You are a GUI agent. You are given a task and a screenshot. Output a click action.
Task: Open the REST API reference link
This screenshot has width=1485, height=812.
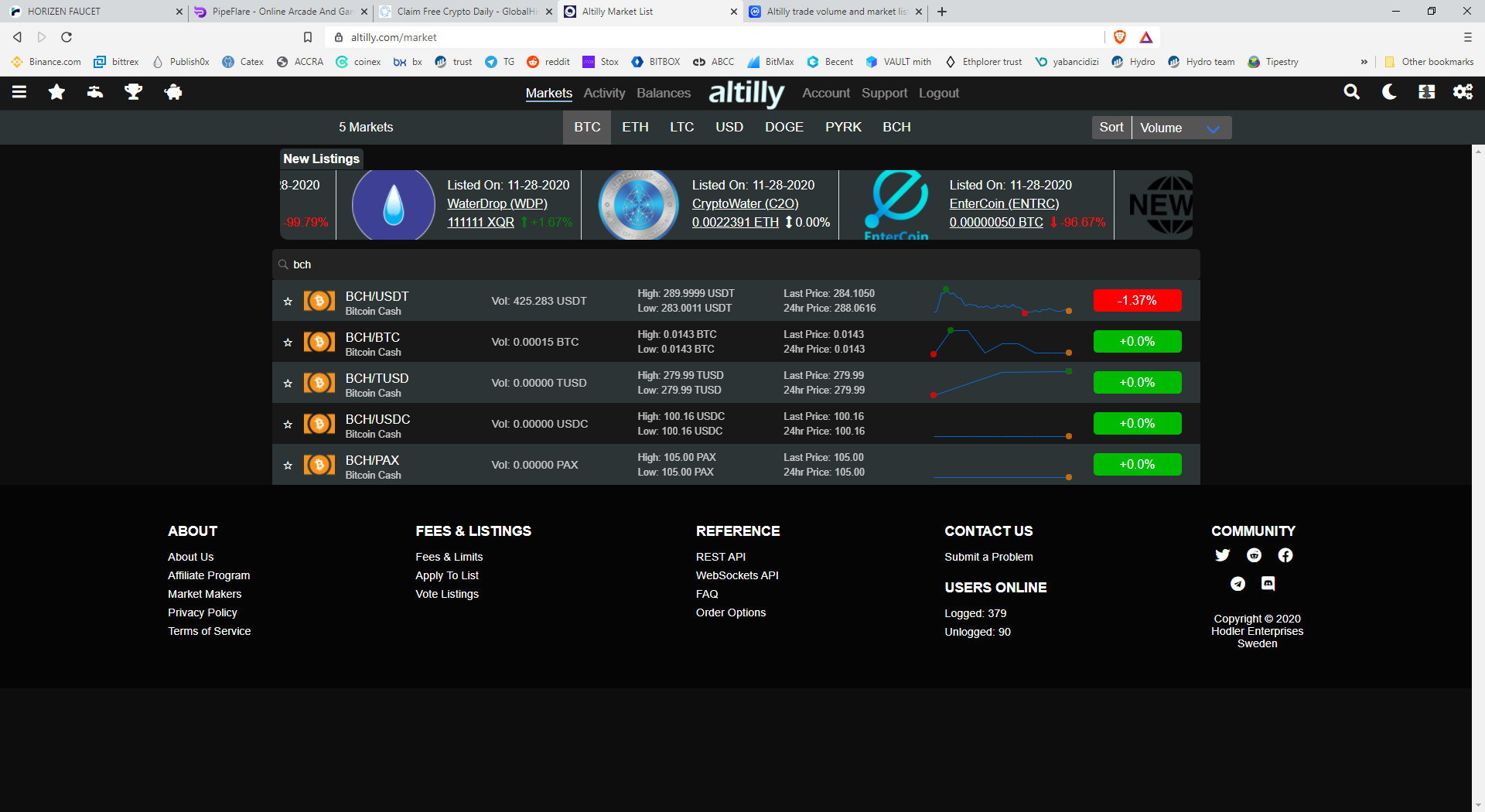pos(720,557)
